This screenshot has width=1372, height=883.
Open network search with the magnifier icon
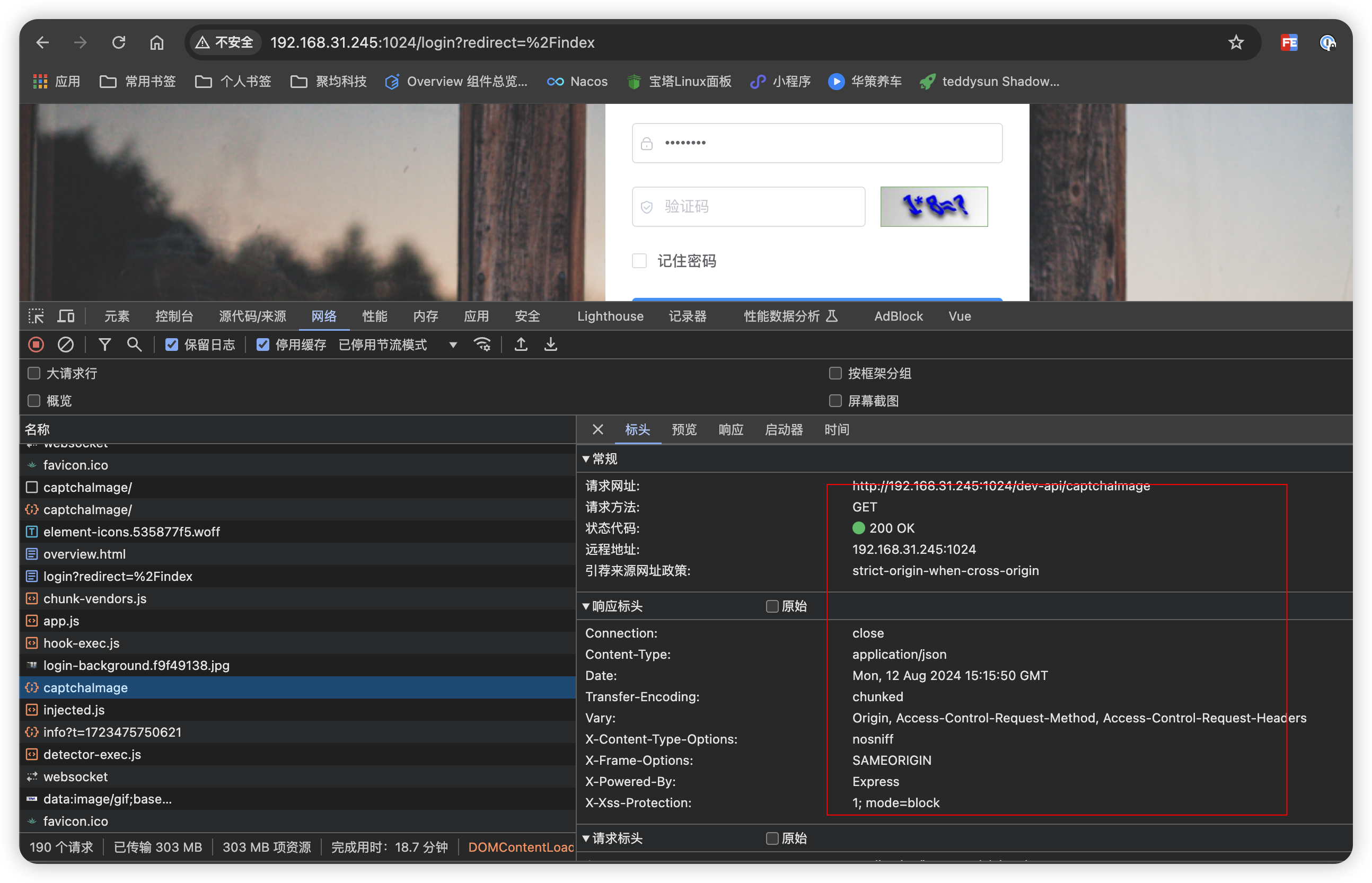click(134, 344)
